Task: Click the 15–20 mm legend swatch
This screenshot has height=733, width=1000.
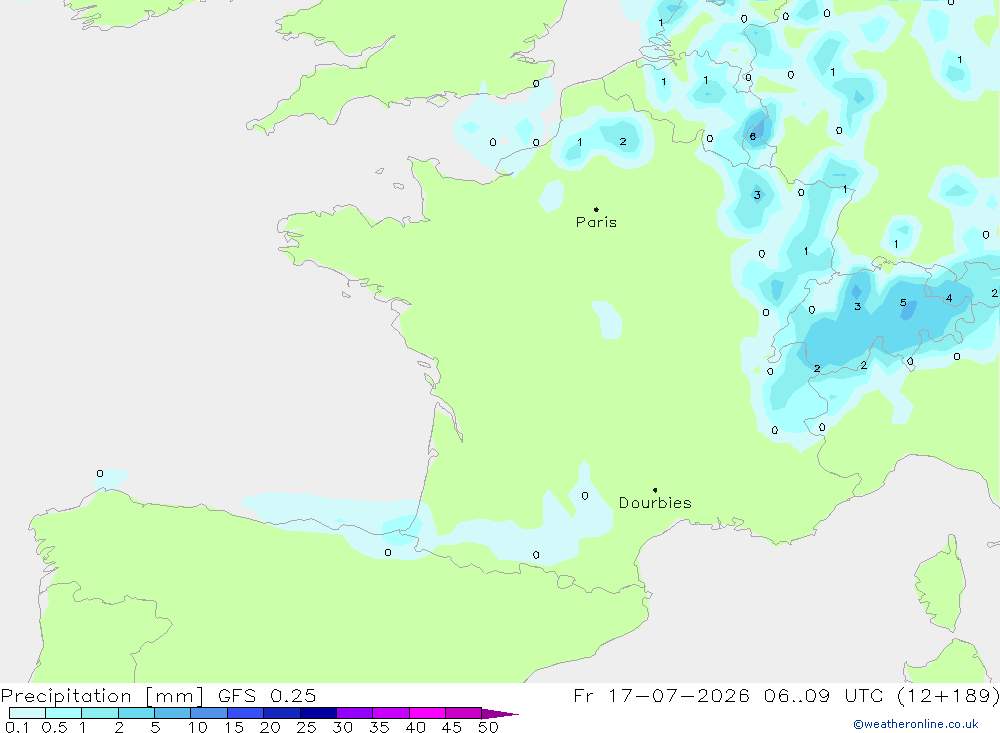Action: click(x=246, y=713)
